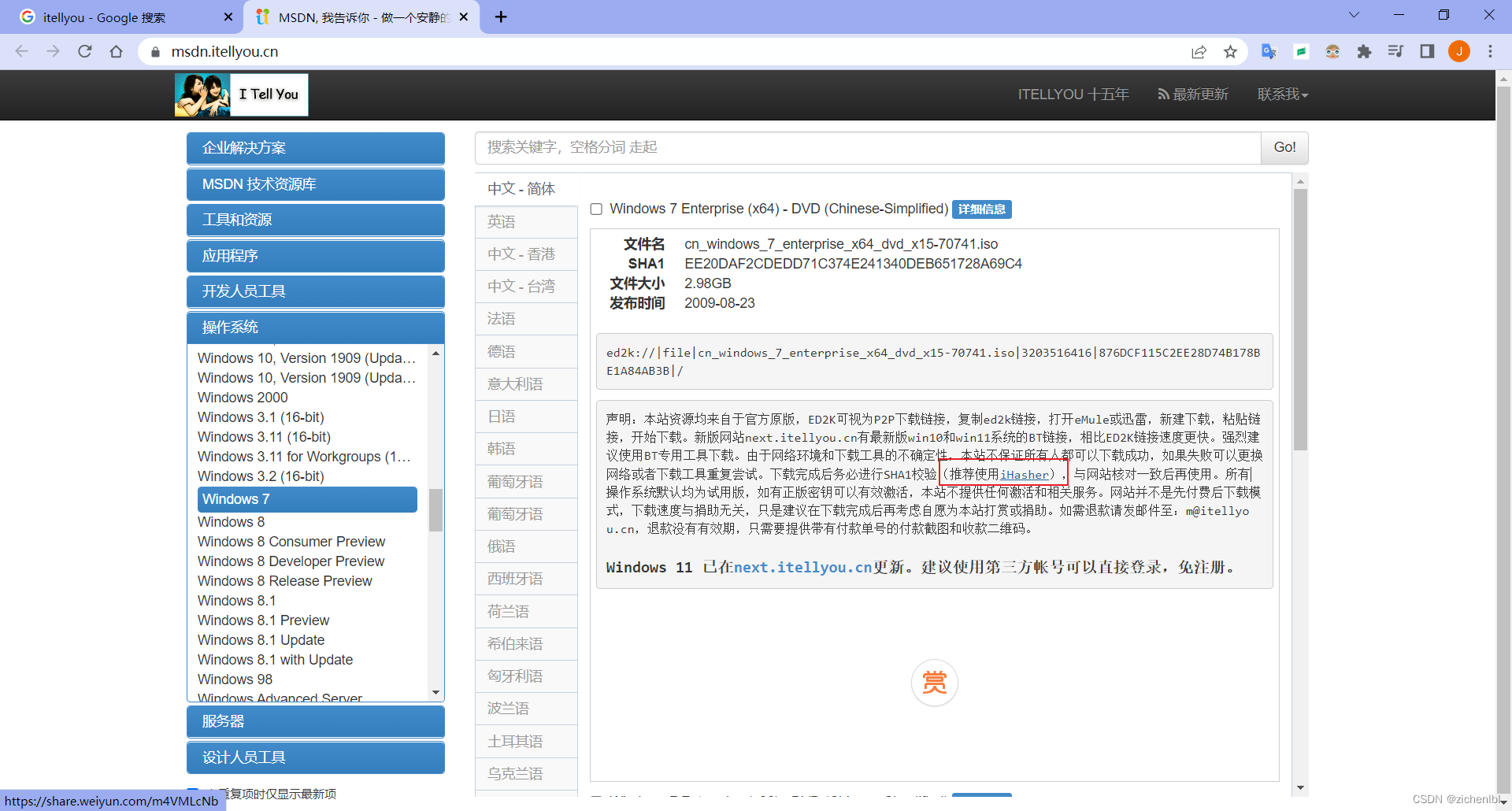This screenshot has width=1512, height=811.
Task: Click content panel scroll down arrow
Action: click(x=1300, y=787)
